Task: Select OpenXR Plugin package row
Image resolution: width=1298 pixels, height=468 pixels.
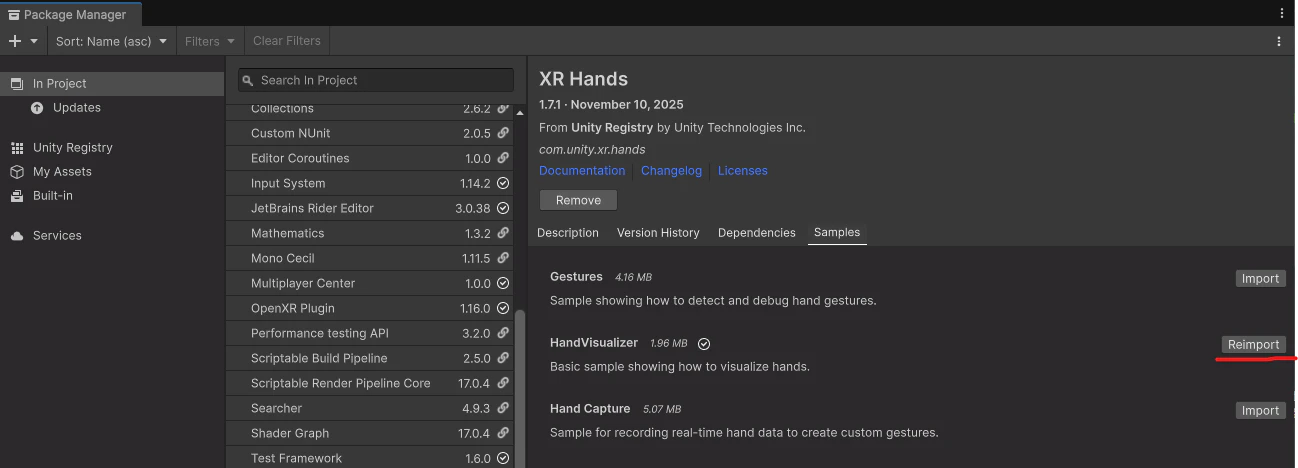Action: click(369, 308)
